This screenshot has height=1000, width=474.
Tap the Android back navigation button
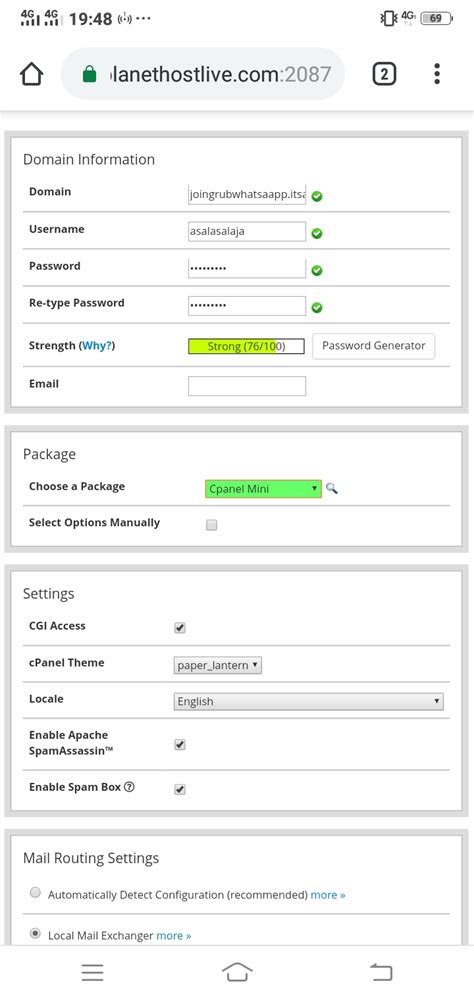[381, 972]
